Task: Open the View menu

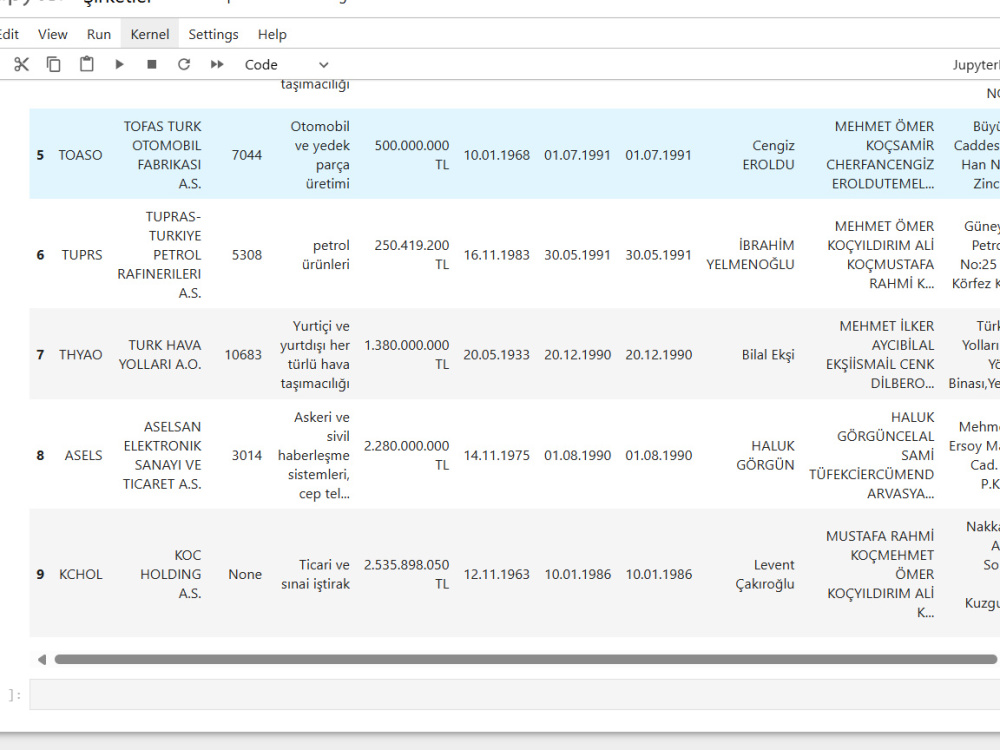Action: [x=52, y=34]
